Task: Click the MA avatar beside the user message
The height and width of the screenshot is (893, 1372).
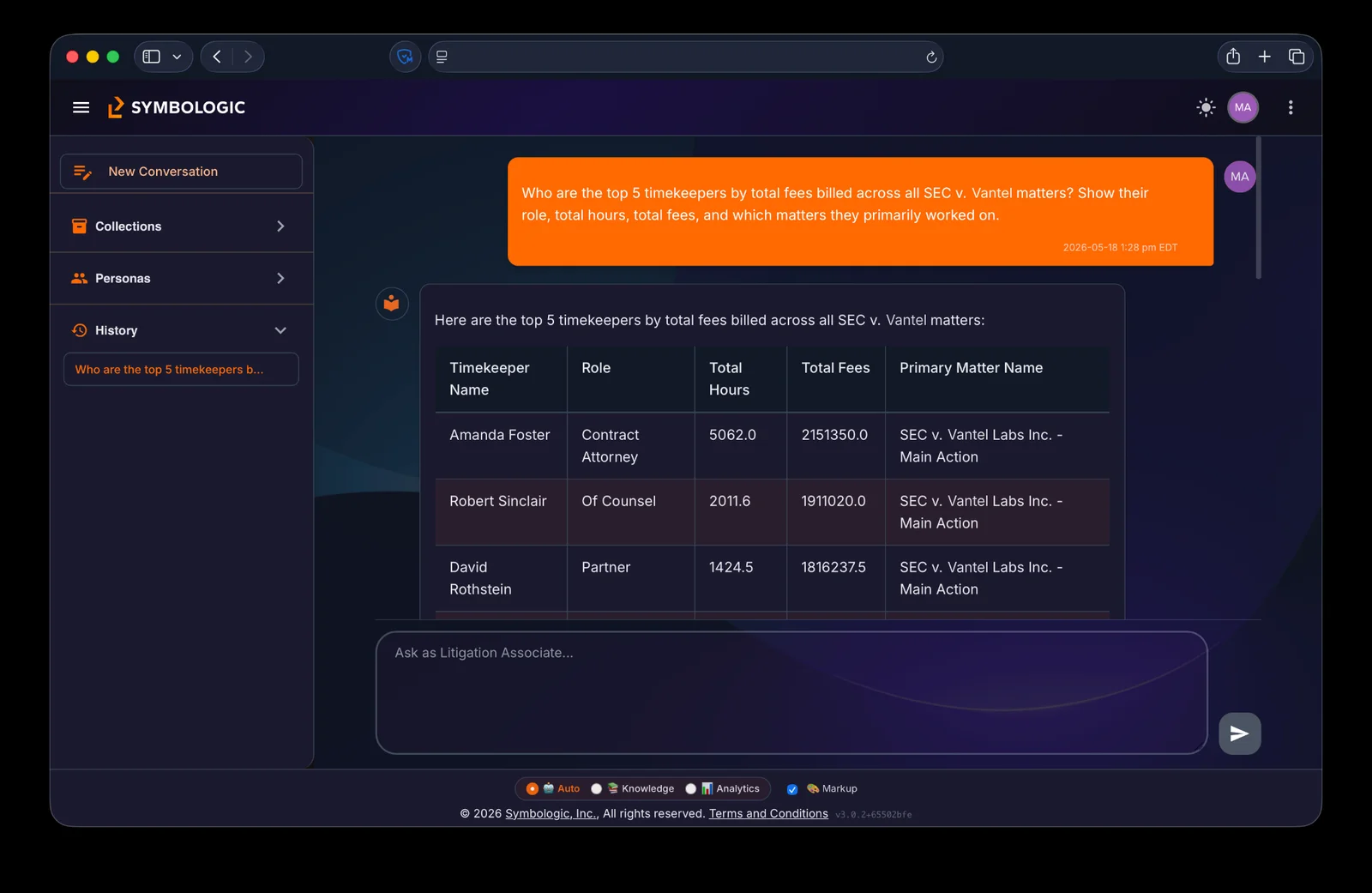Action: [x=1240, y=177]
